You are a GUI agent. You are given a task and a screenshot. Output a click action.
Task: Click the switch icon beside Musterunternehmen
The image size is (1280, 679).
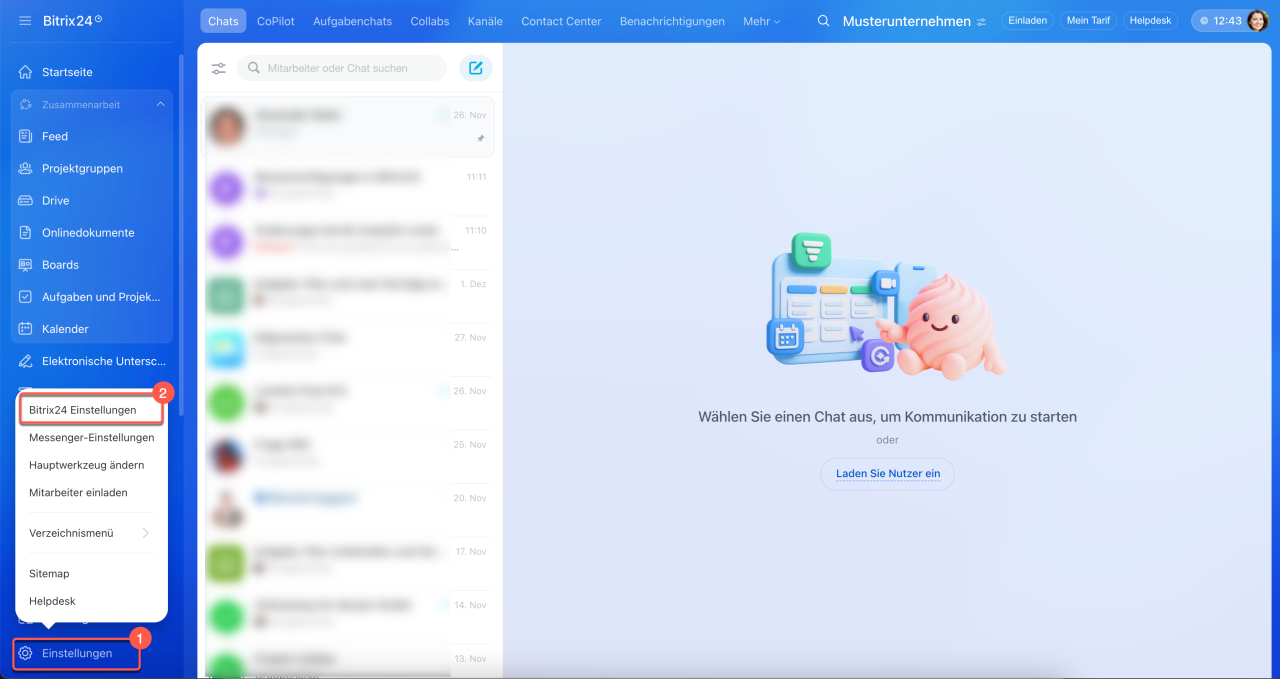coord(981,21)
